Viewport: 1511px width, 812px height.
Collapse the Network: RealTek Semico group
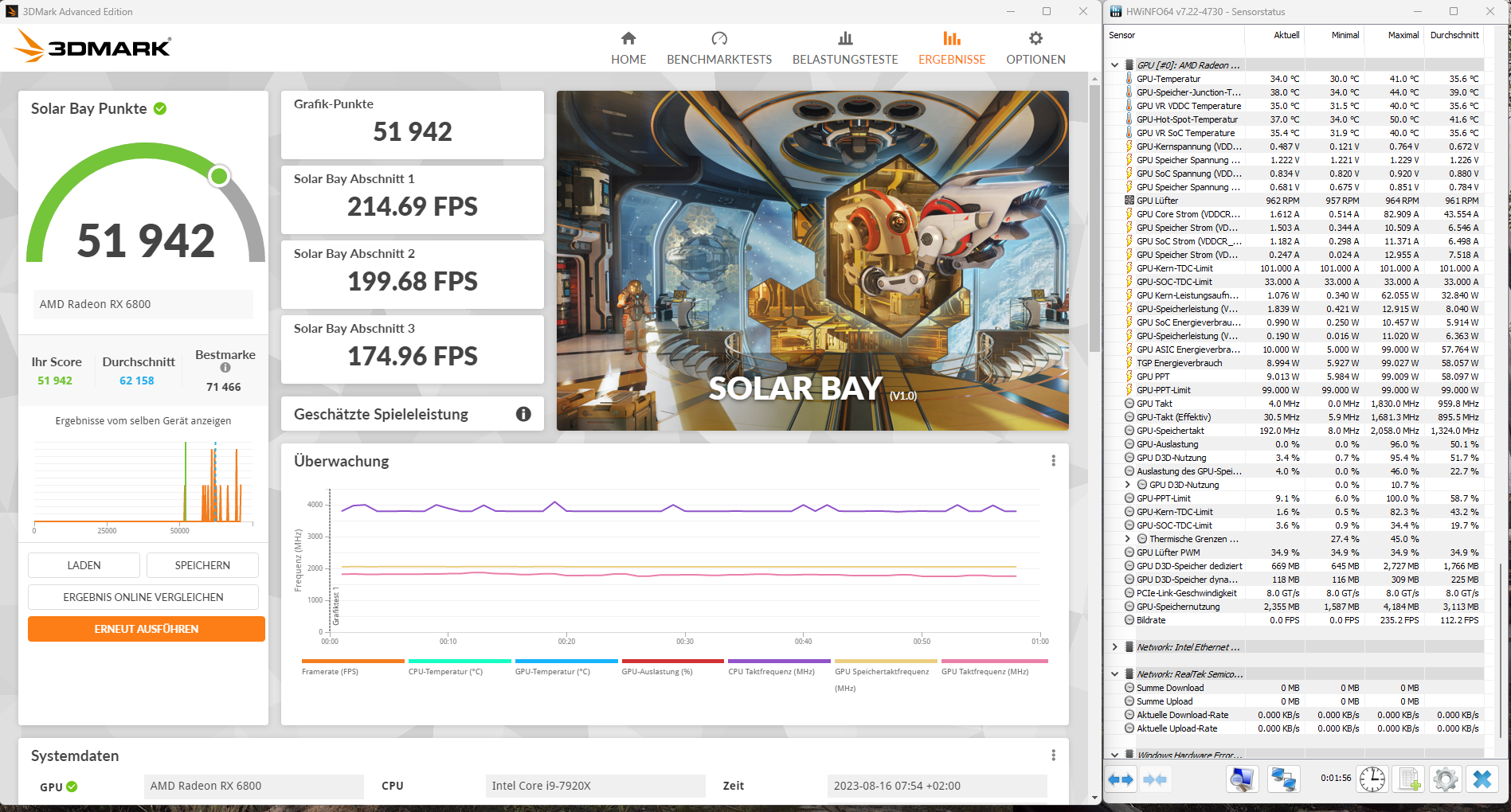[1114, 674]
